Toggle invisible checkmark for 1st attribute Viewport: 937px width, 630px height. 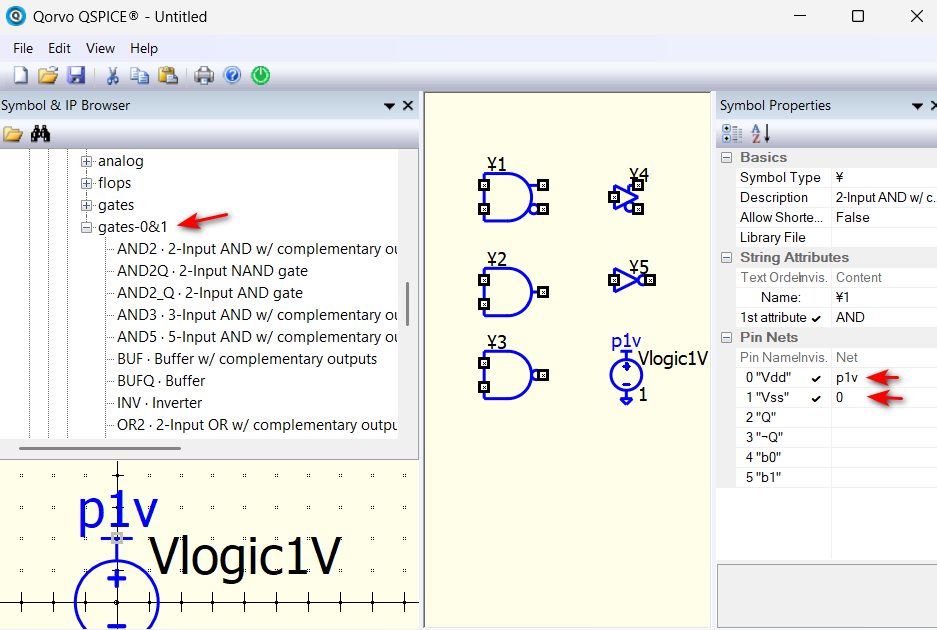pyautogui.click(x=817, y=318)
